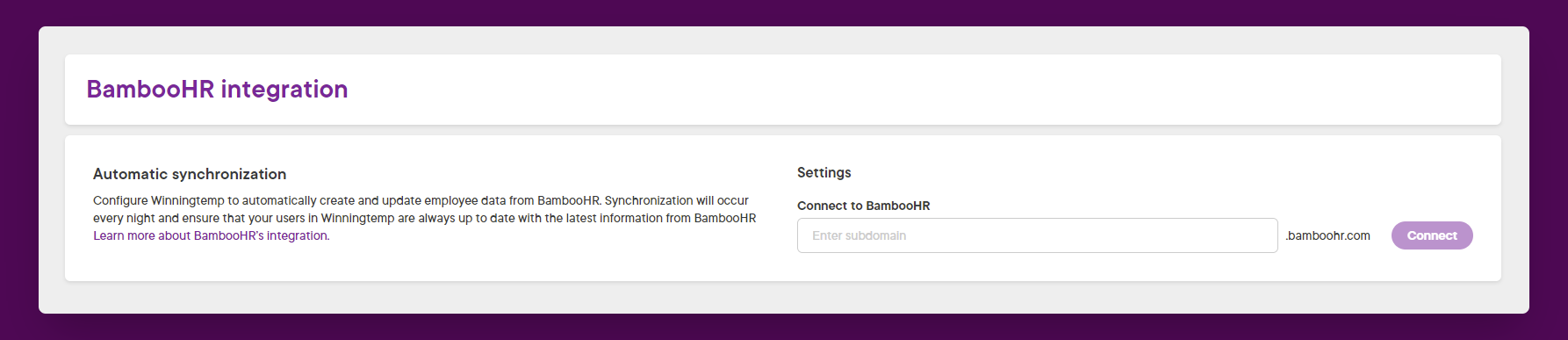Image resolution: width=1568 pixels, height=340 pixels.
Task: Click the description line starting every night
Action: tap(424, 218)
